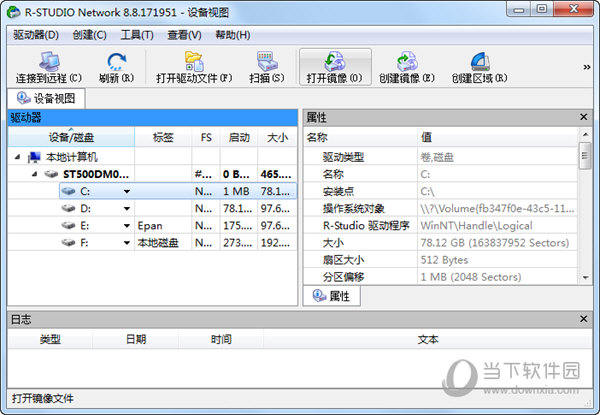Click properties scrollbar down arrow
Image resolution: width=600 pixels, height=415 pixels.
[585, 278]
